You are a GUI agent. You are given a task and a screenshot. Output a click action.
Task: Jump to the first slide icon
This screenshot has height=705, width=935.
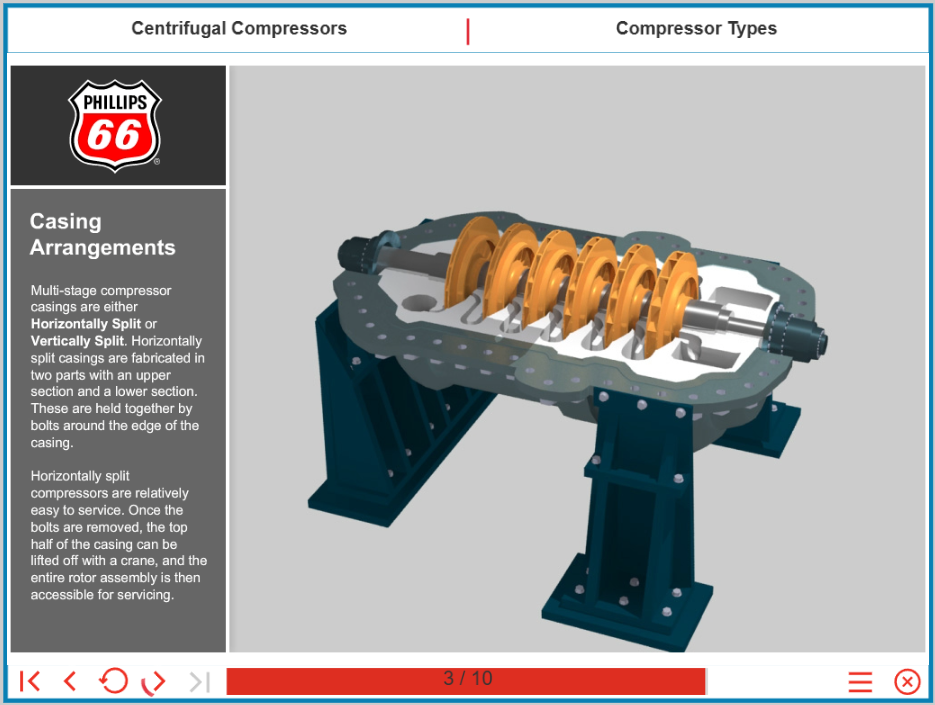pos(30,681)
